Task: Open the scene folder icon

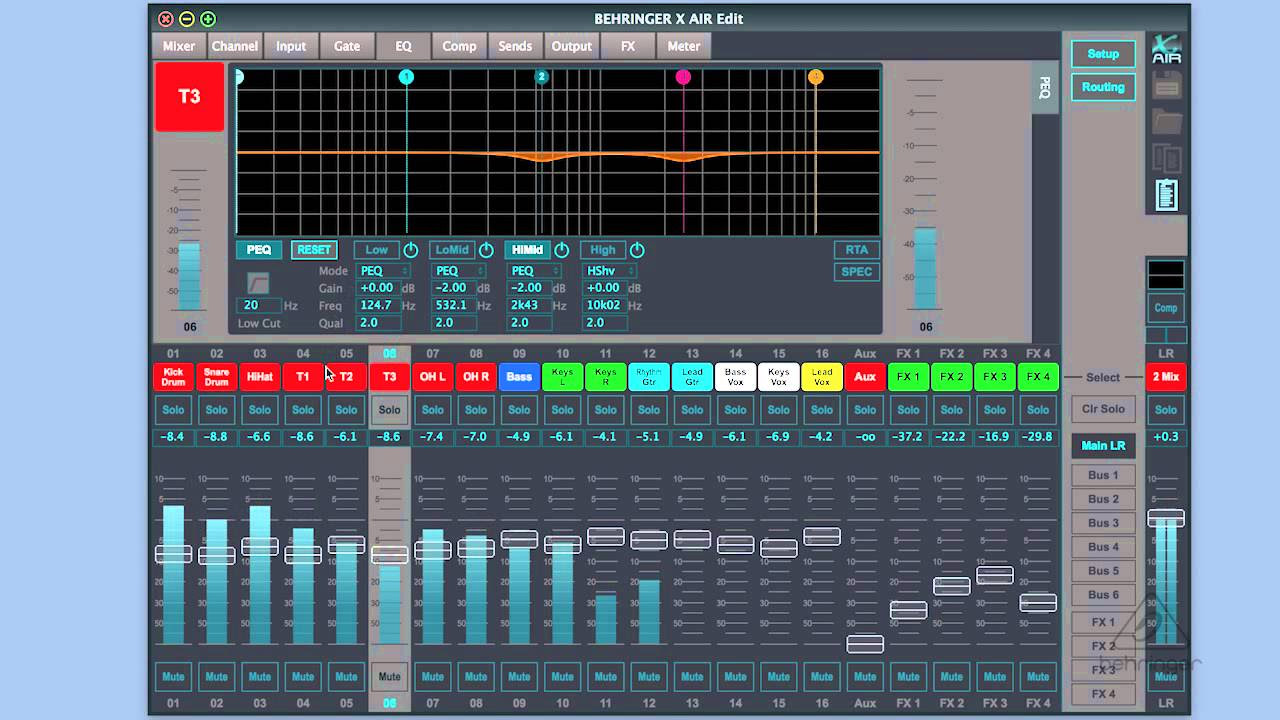Action: tap(1165, 120)
